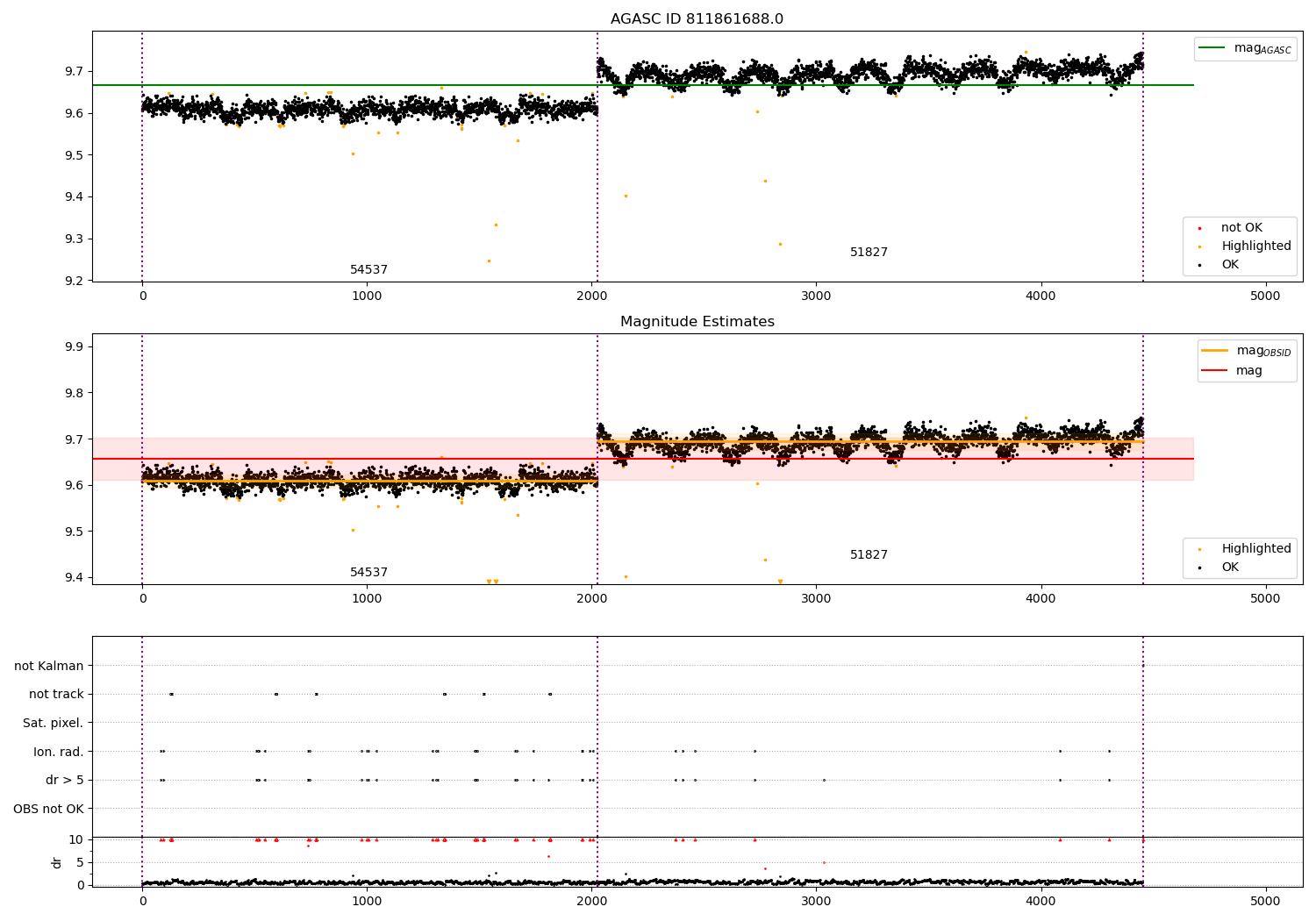Click the '51827' label in top plot

point(869,253)
